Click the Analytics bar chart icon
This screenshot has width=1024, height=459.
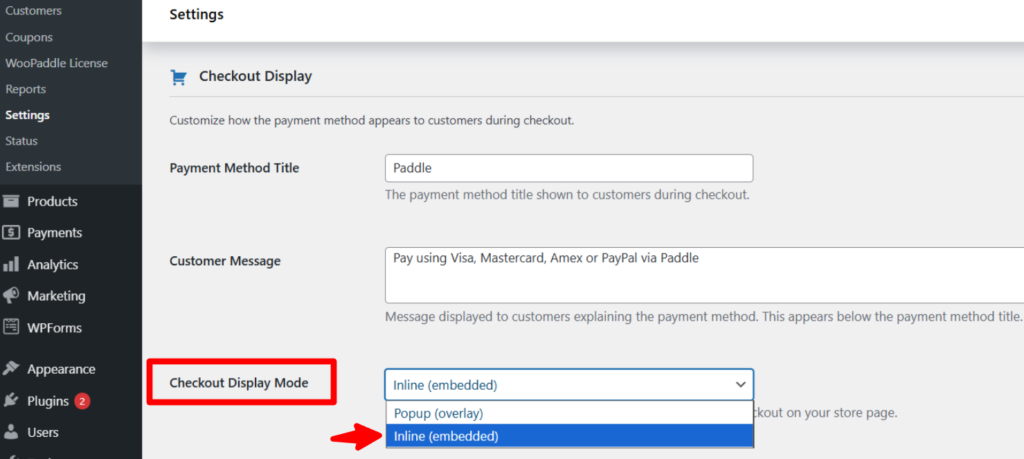[x=10, y=264]
